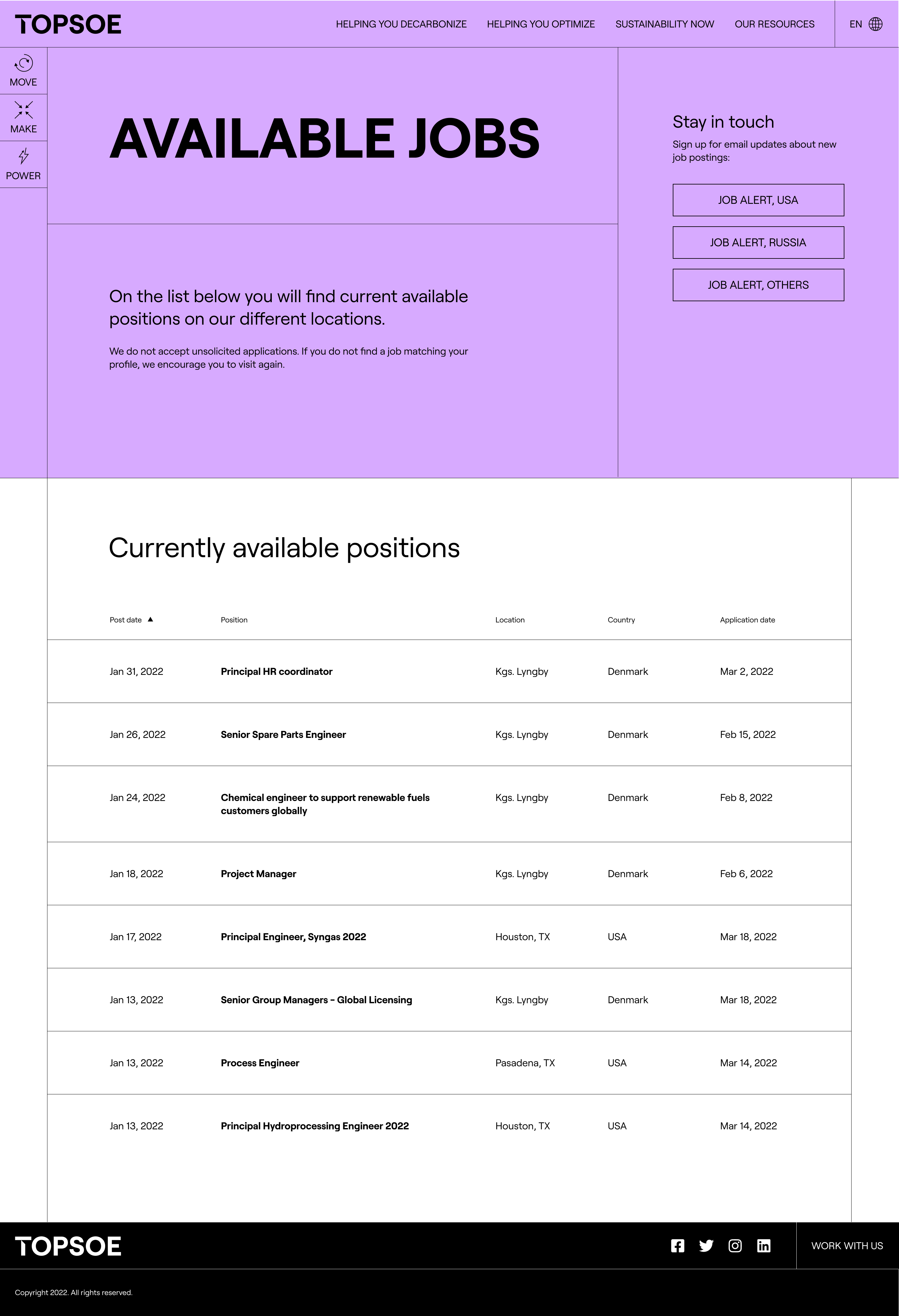Click the Make converging arrows icon
Image resolution: width=899 pixels, height=1316 pixels.
point(23,110)
